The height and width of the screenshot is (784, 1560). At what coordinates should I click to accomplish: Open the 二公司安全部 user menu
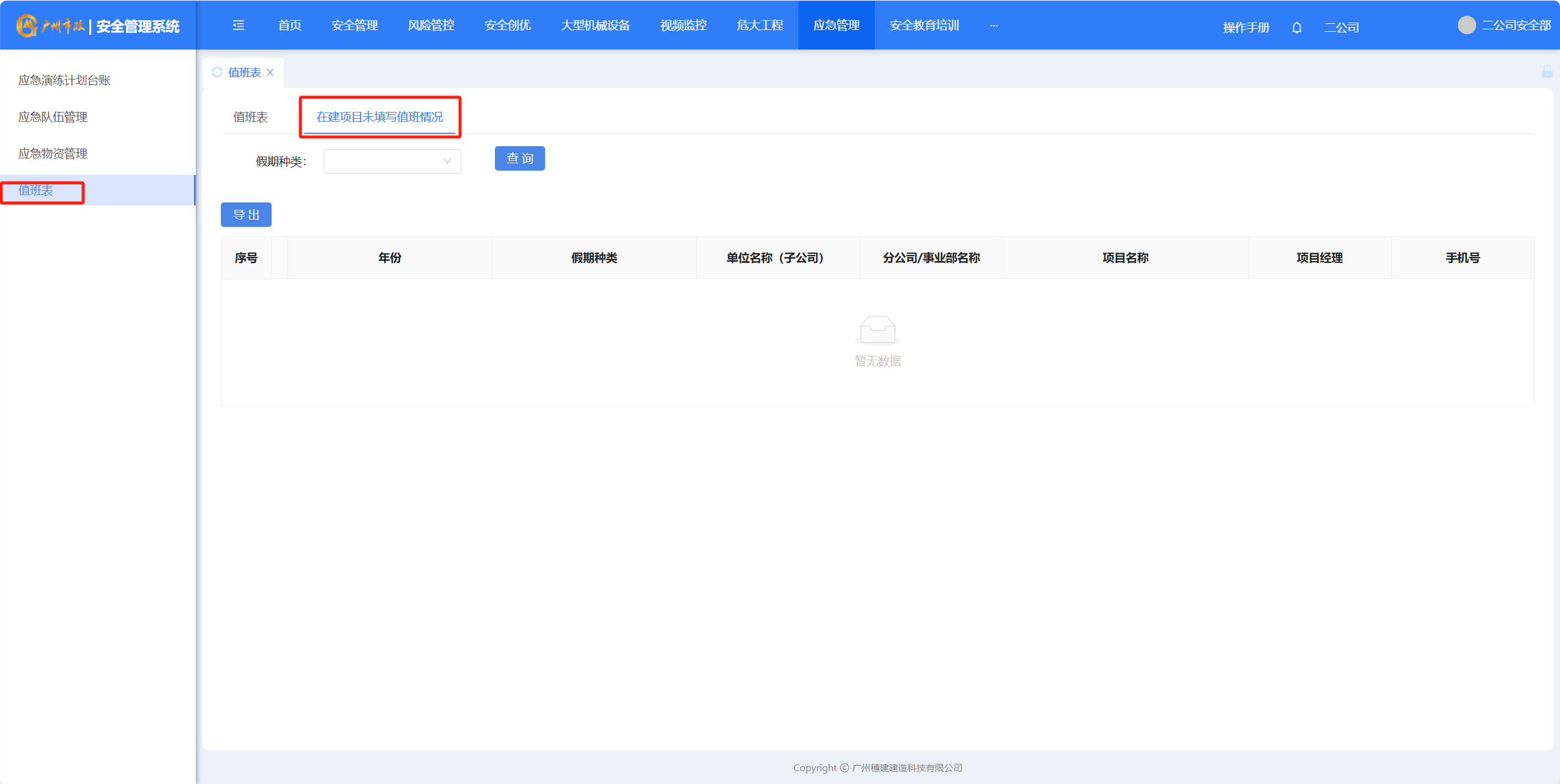click(x=1515, y=26)
